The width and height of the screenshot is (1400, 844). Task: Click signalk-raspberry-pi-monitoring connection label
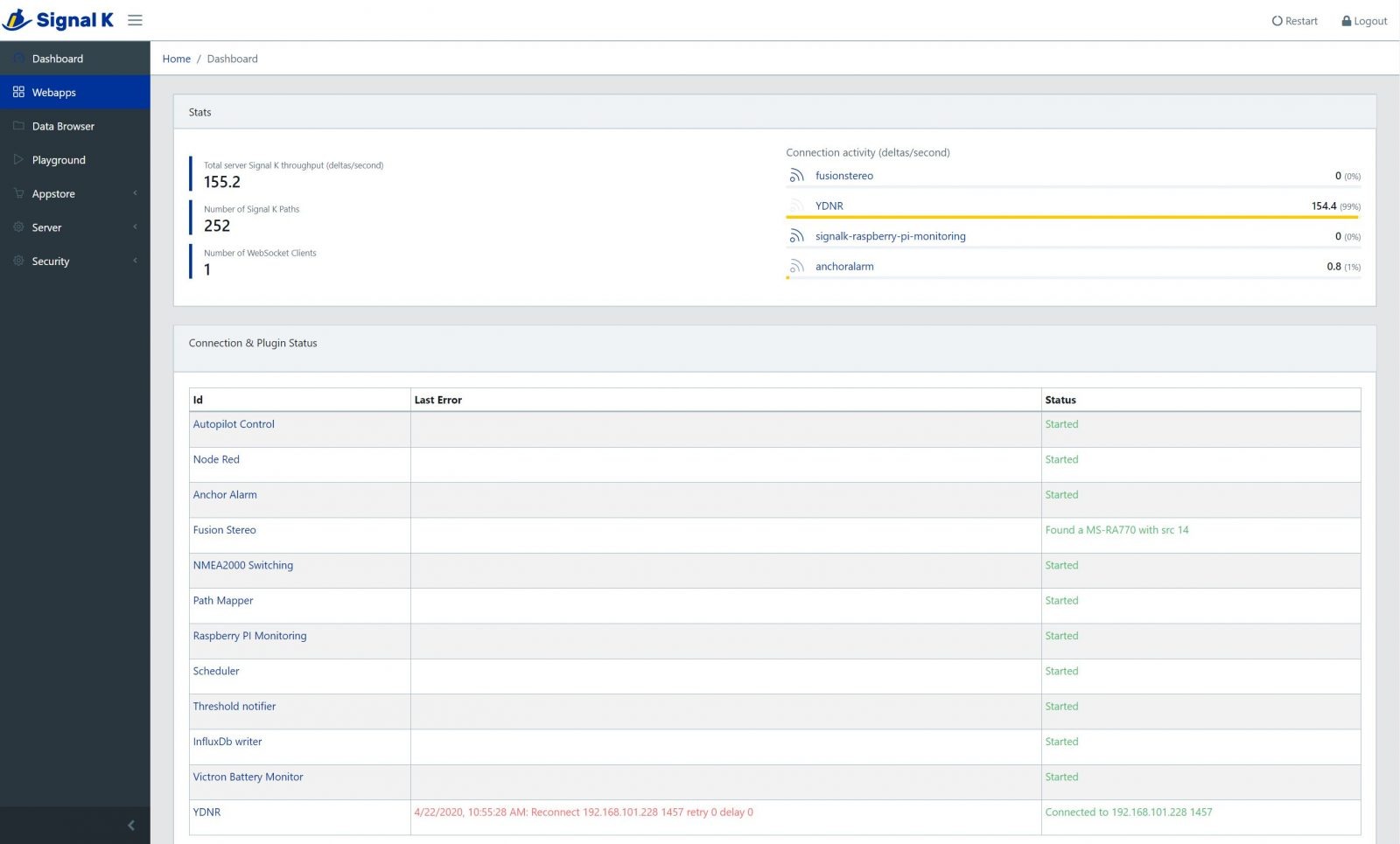[891, 236]
